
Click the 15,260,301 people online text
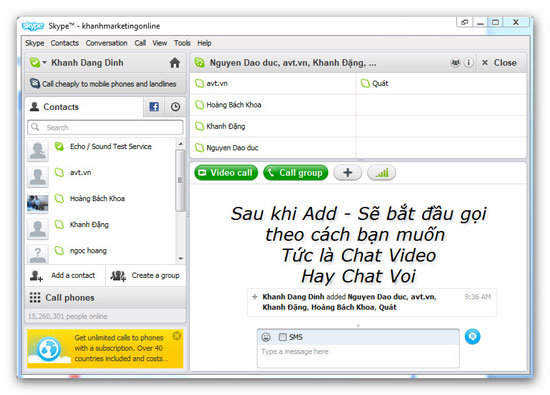coord(68,316)
